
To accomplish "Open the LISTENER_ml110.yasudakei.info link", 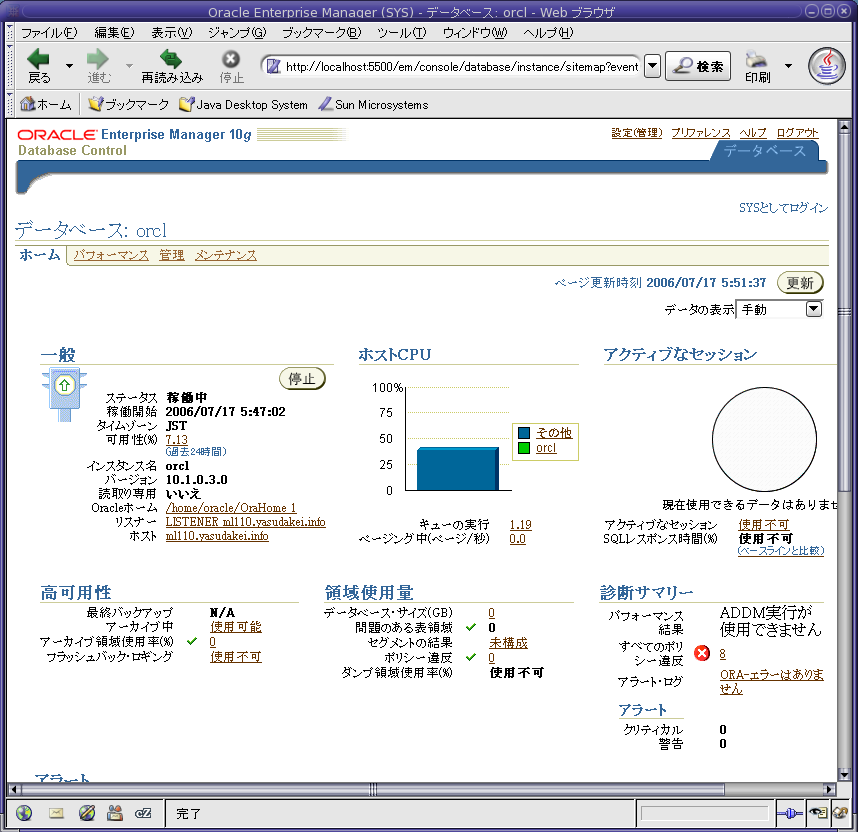I will (x=246, y=522).
